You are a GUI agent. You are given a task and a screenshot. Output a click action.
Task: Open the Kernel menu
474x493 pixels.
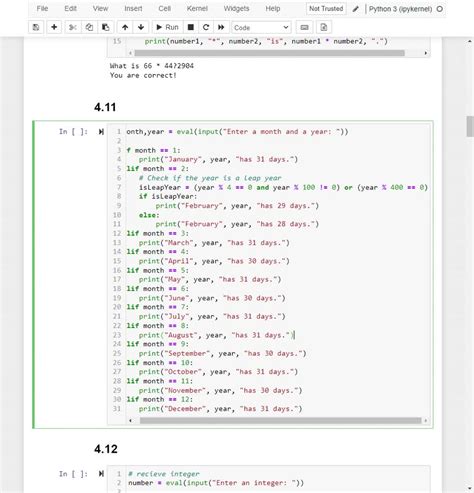click(x=197, y=9)
